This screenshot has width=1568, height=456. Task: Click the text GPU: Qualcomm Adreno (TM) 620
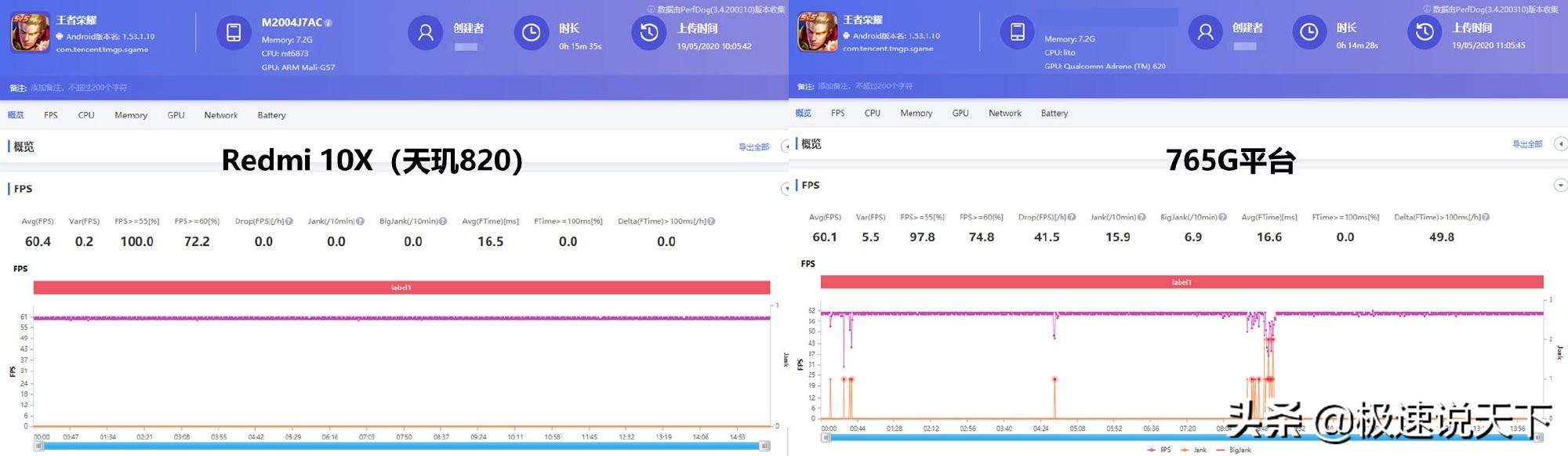tap(1105, 67)
